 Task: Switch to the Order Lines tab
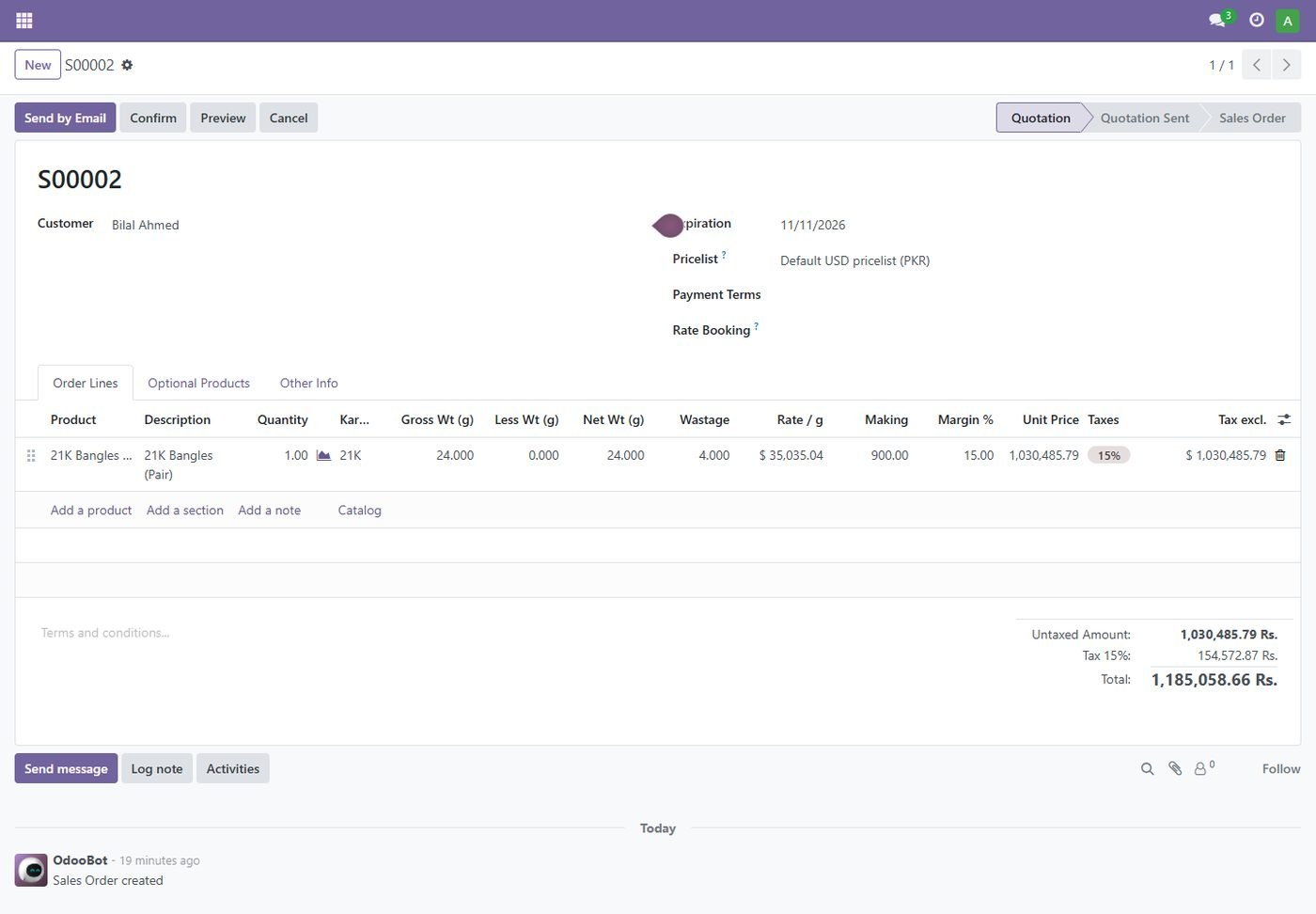[86, 383]
